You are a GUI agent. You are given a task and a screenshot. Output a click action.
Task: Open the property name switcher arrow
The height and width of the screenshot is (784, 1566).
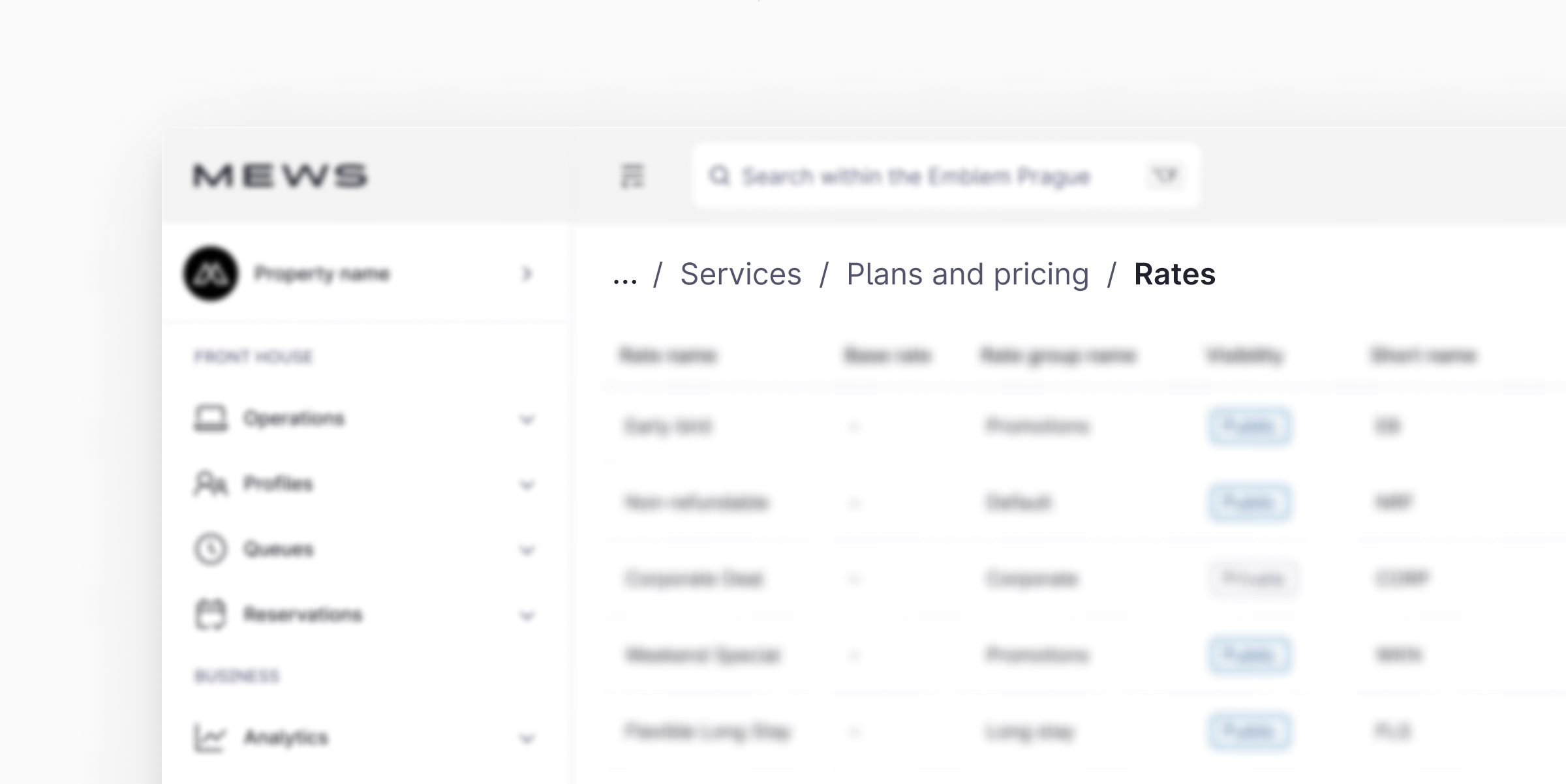point(527,274)
